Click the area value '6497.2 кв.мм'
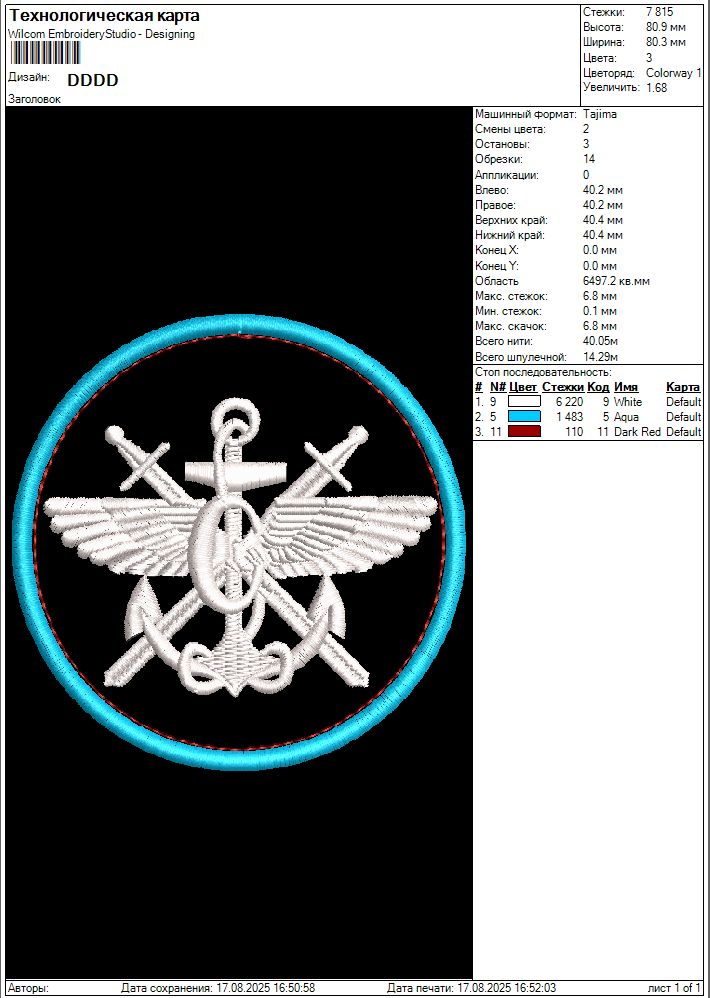The image size is (710, 998). 616,281
